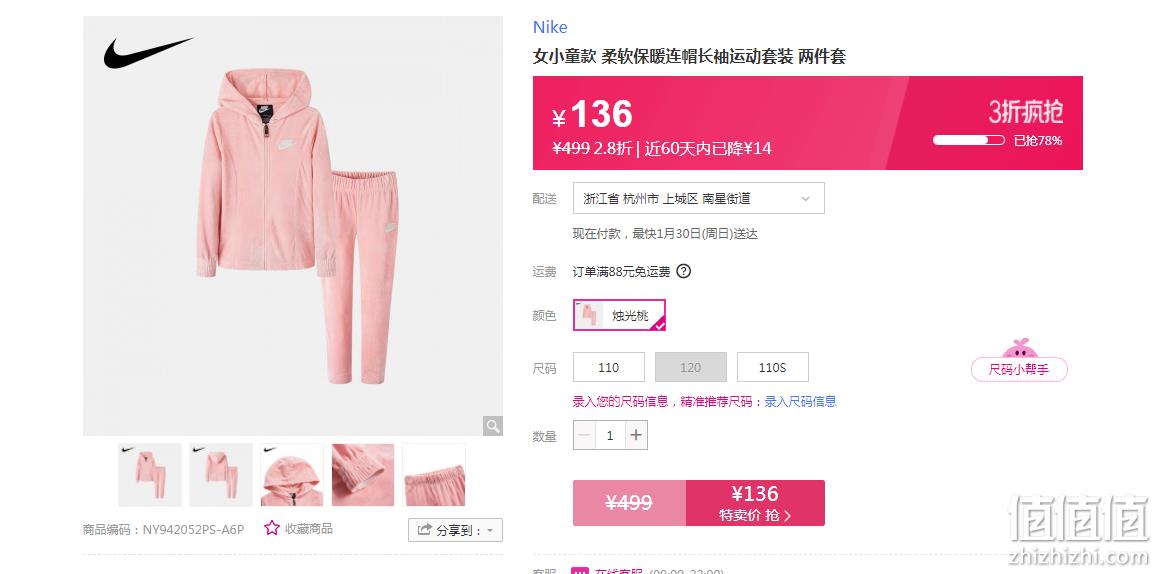
Task: Click the Nike swoosh logo on image
Action: pyautogui.click(x=148, y=52)
